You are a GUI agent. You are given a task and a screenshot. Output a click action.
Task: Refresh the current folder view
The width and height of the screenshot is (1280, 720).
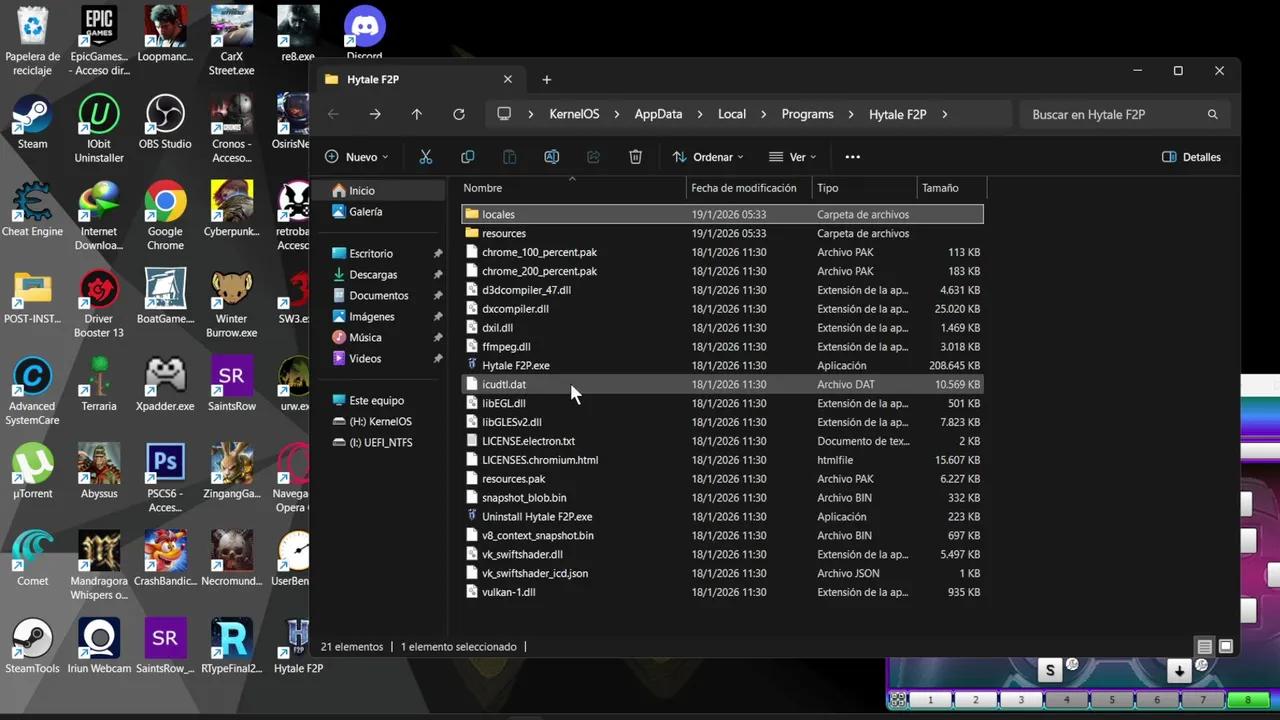(x=459, y=114)
